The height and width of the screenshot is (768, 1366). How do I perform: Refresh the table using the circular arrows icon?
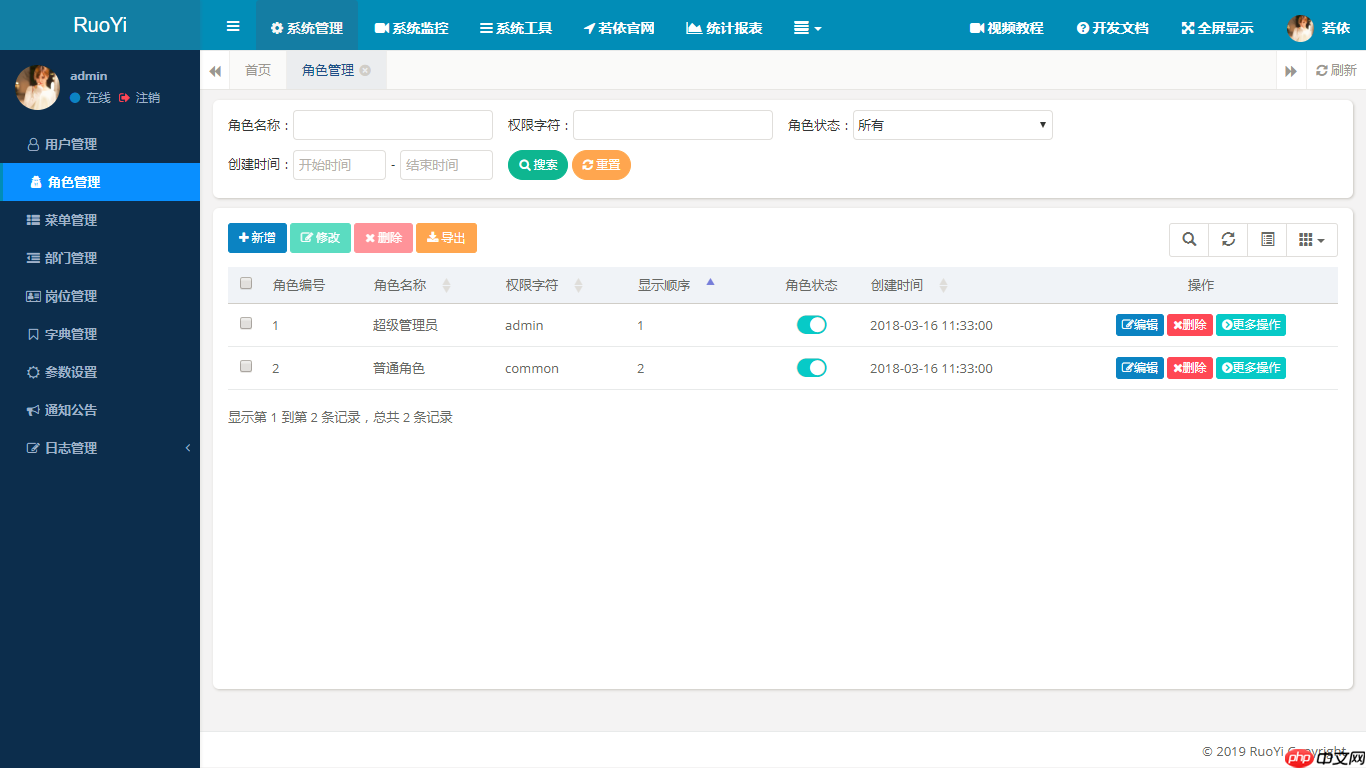1228,240
